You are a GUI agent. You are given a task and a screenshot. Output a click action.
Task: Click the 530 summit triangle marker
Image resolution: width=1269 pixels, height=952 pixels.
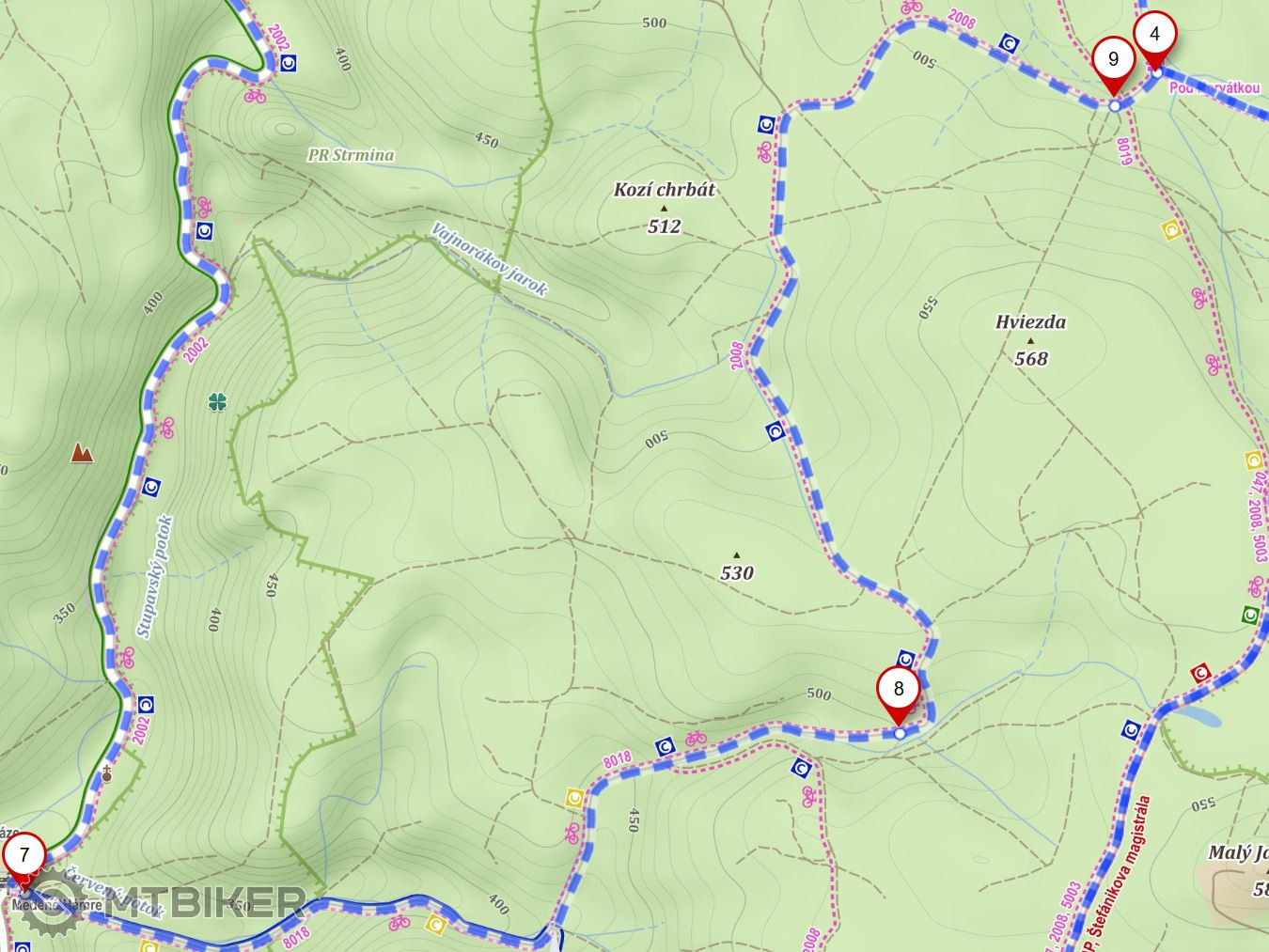[x=737, y=554]
